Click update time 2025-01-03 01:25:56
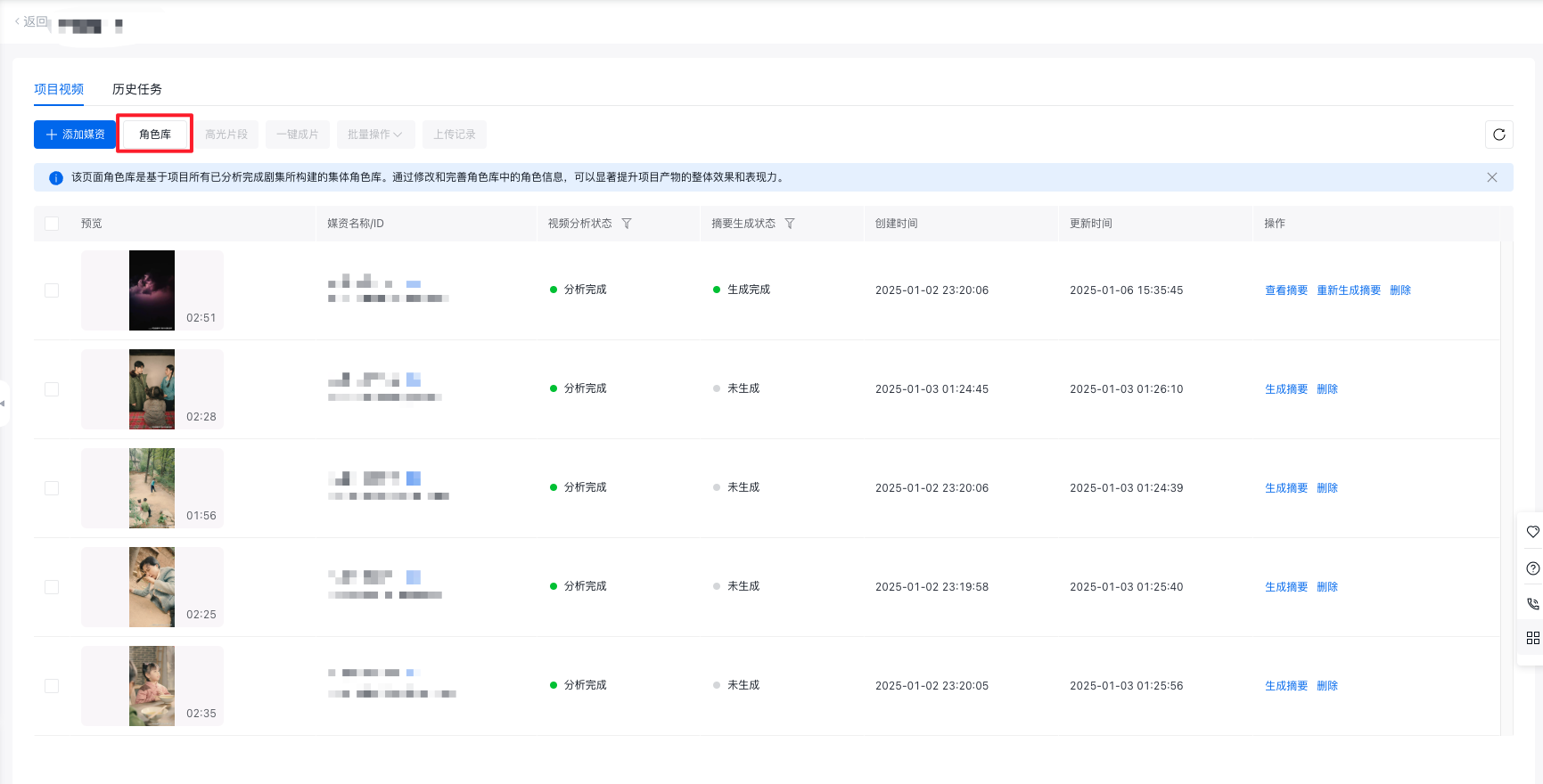The width and height of the screenshot is (1543, 784). click(x=1127, y=686)
